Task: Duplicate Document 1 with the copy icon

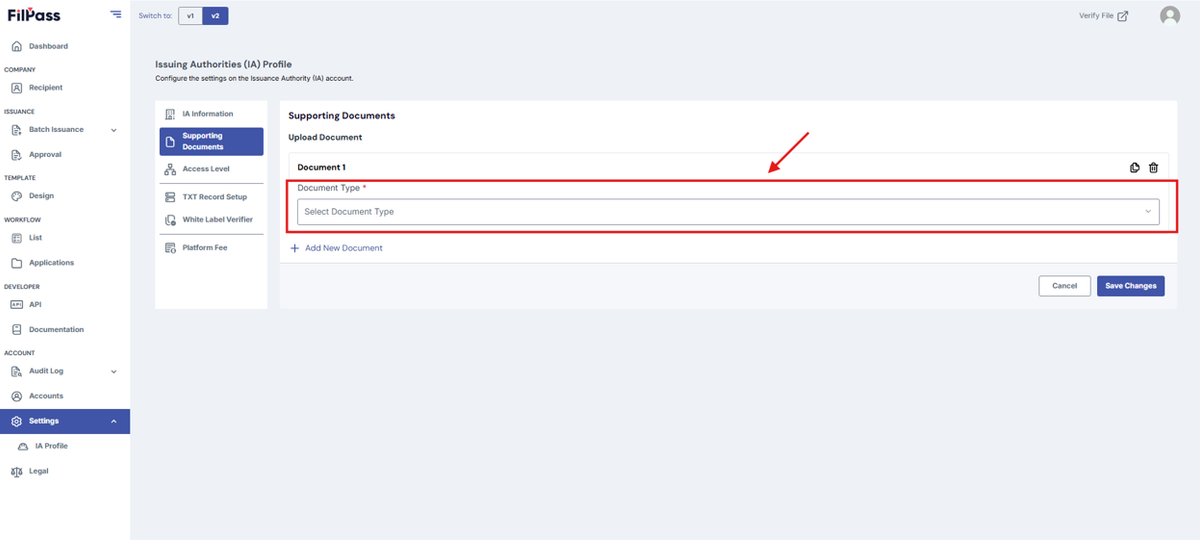Action: coord(1135,168)
